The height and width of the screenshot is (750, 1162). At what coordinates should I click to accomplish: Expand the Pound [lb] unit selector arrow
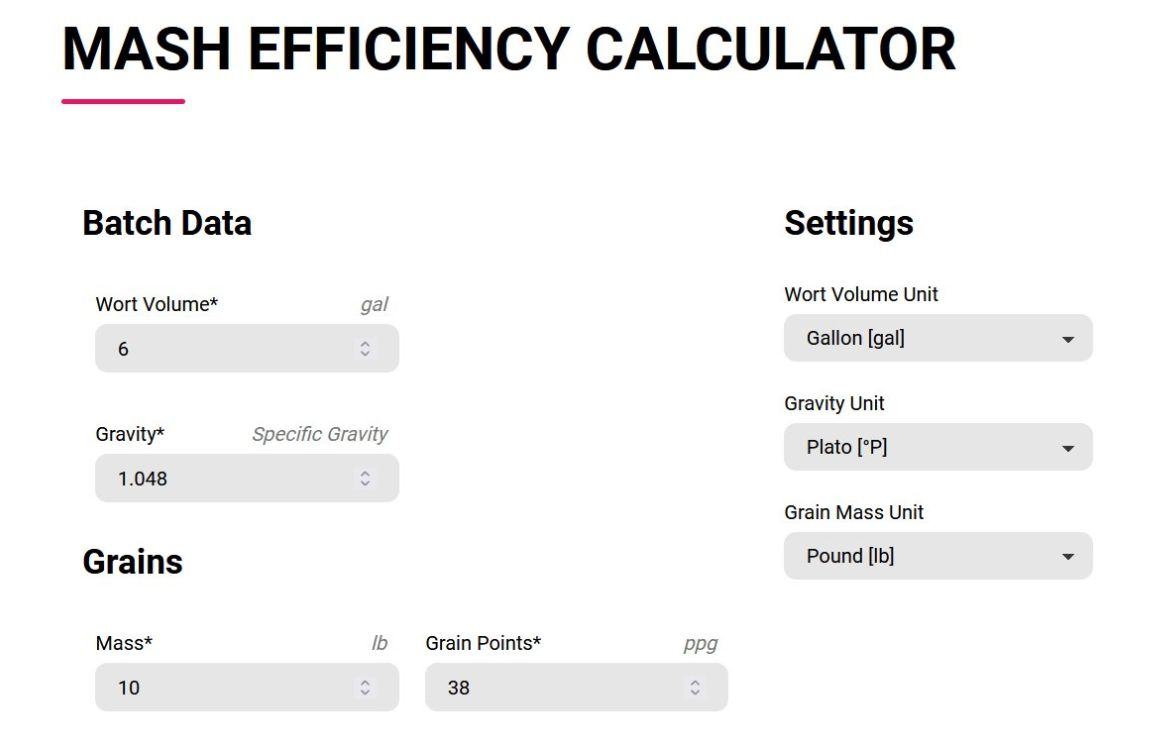pyautogui.click(x=1069, y=556)
